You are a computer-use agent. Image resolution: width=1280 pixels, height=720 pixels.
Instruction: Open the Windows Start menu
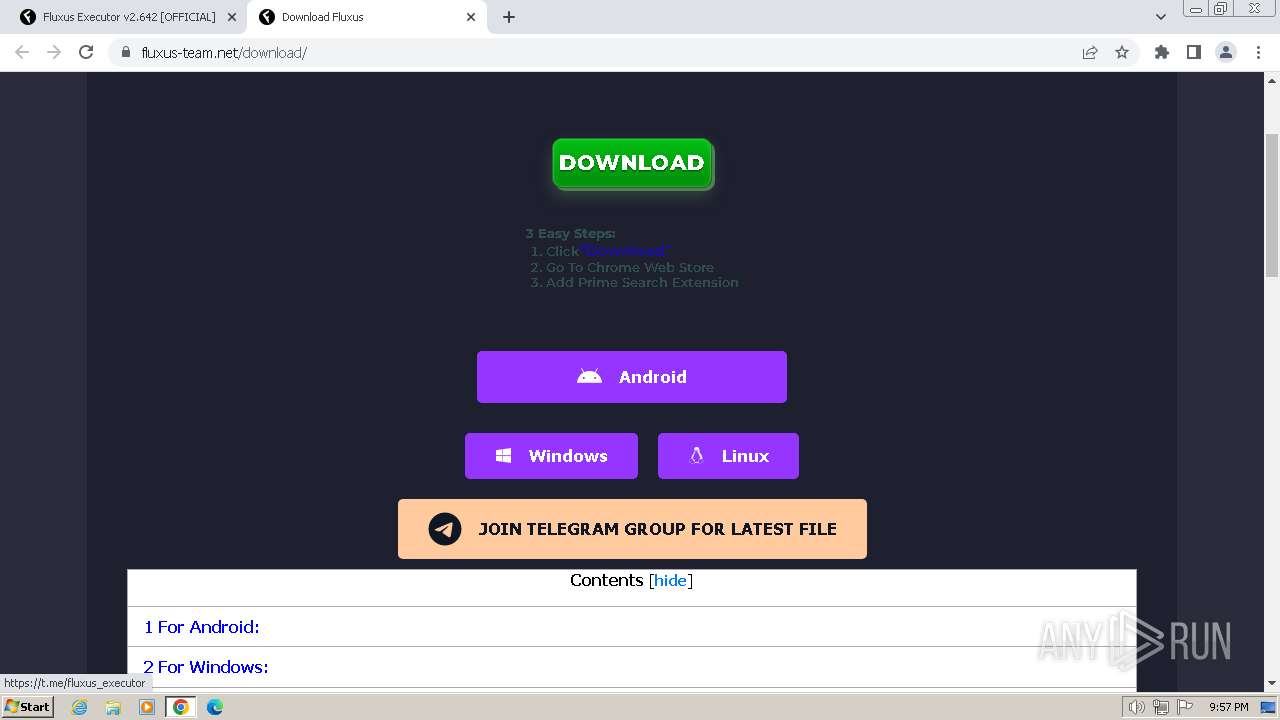point(27,707)
